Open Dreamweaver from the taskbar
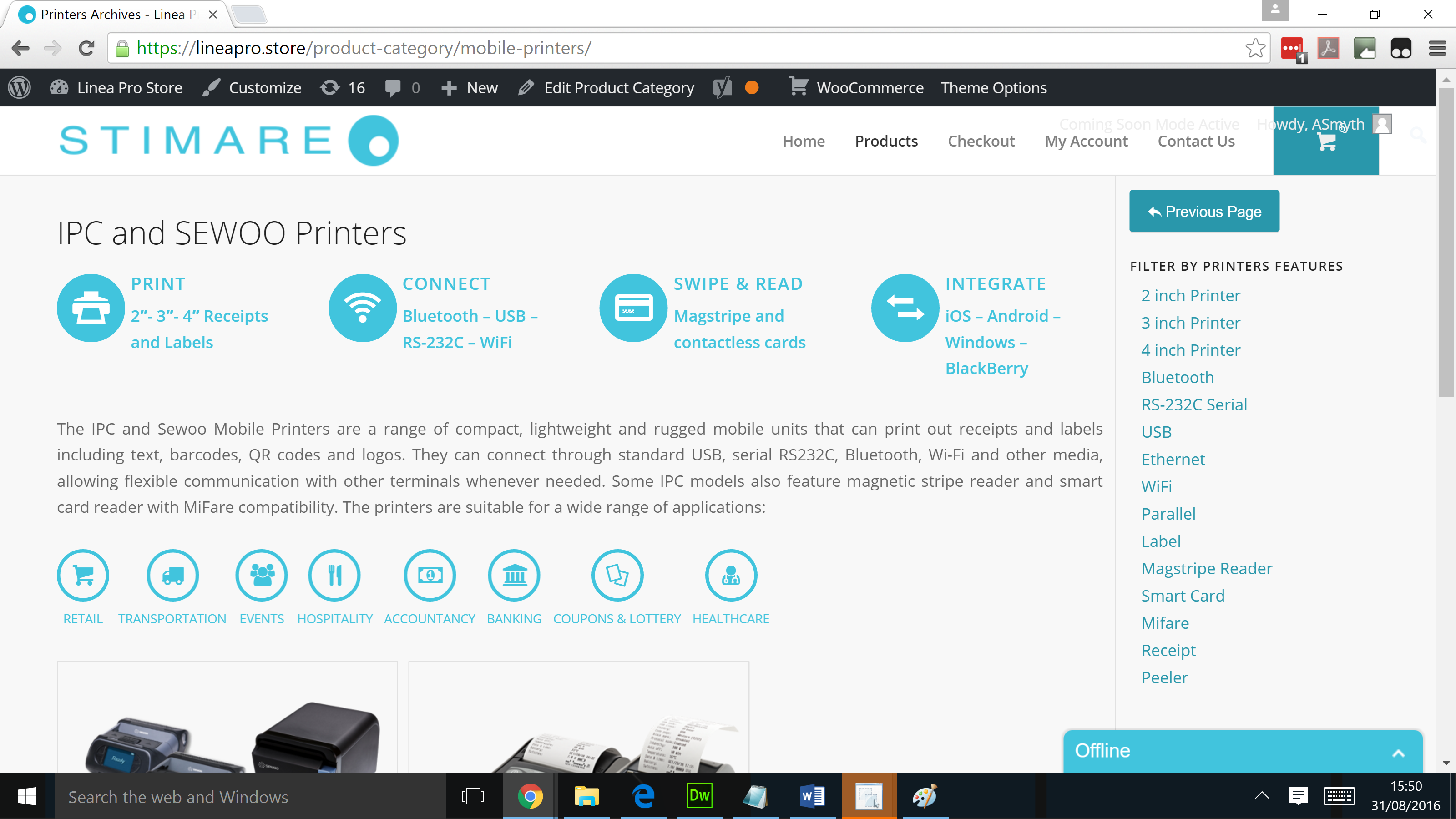The image size is (1456, 819). (699, 796)
